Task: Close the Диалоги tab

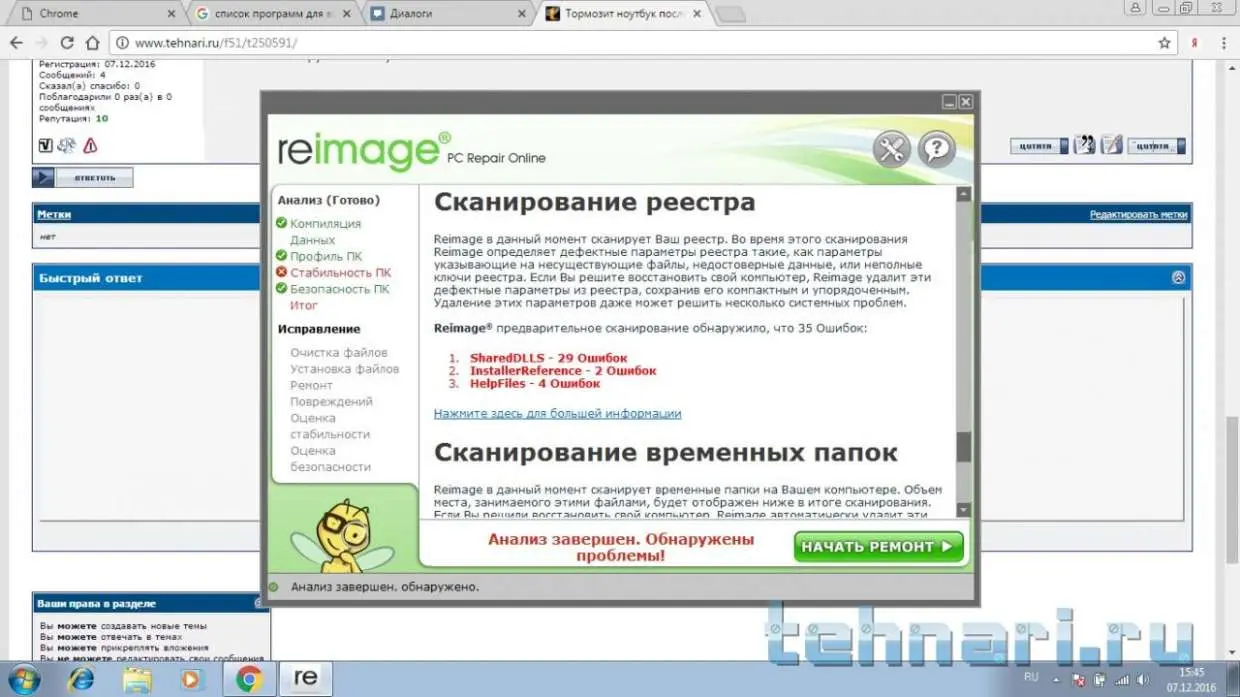Action: point(521,14)
